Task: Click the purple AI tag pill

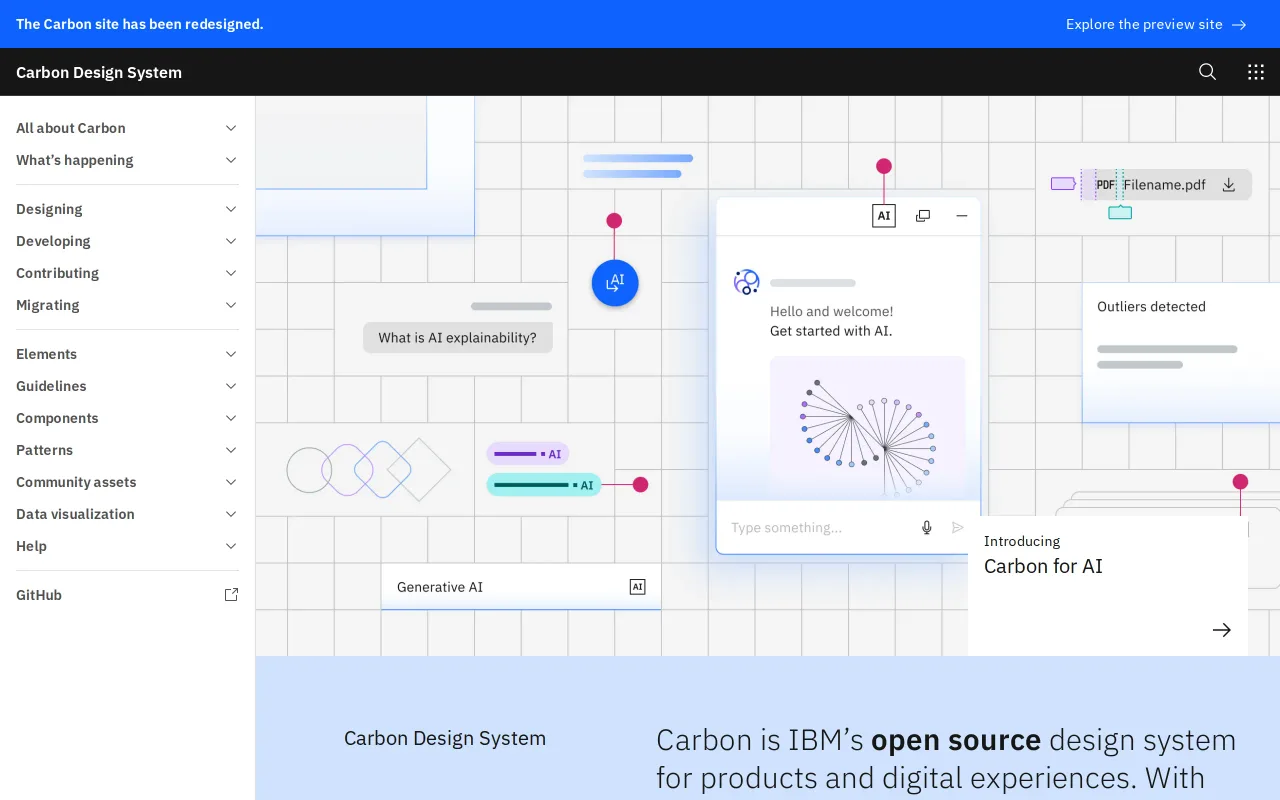Action: click(528, 454)
